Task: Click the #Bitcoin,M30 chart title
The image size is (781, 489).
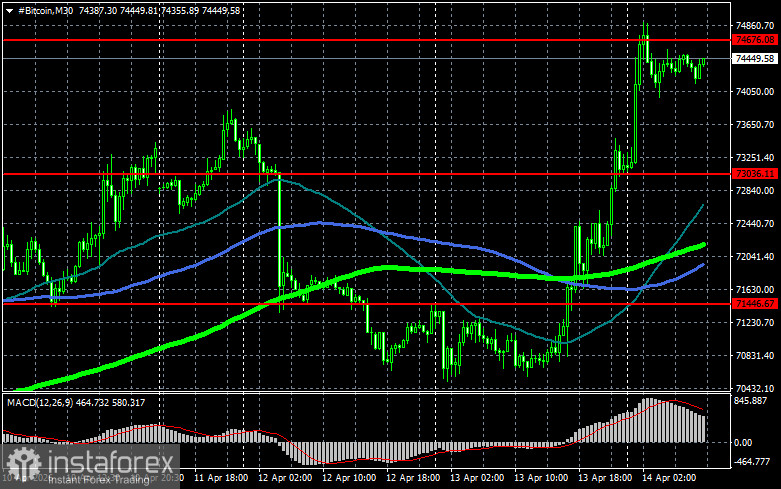Action: tap(45, 10)
